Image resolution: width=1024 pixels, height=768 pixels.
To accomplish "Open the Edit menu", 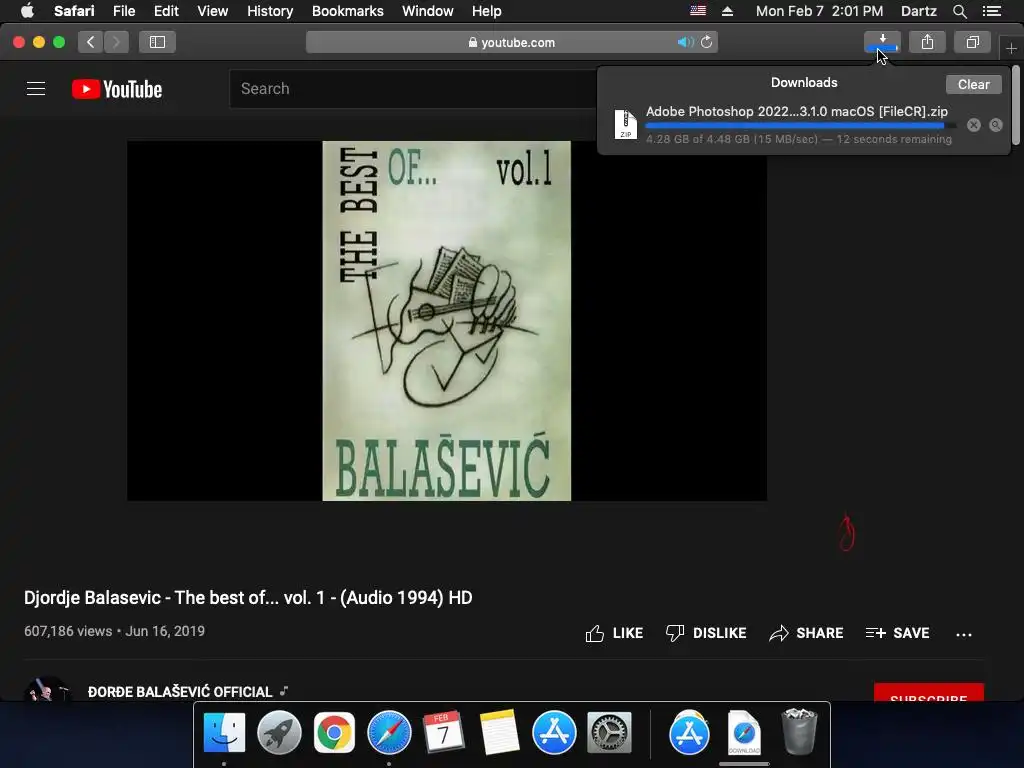I will [166, 11].
